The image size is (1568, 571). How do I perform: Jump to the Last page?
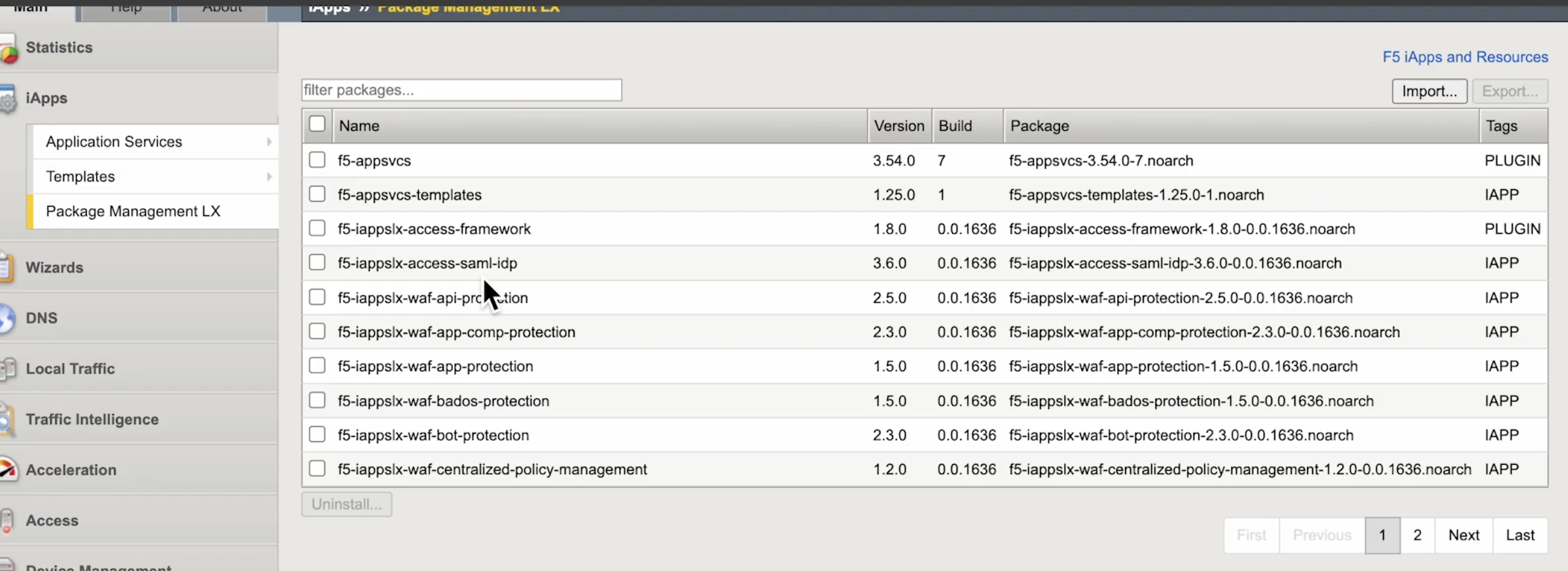click(x=1520, y=535)
